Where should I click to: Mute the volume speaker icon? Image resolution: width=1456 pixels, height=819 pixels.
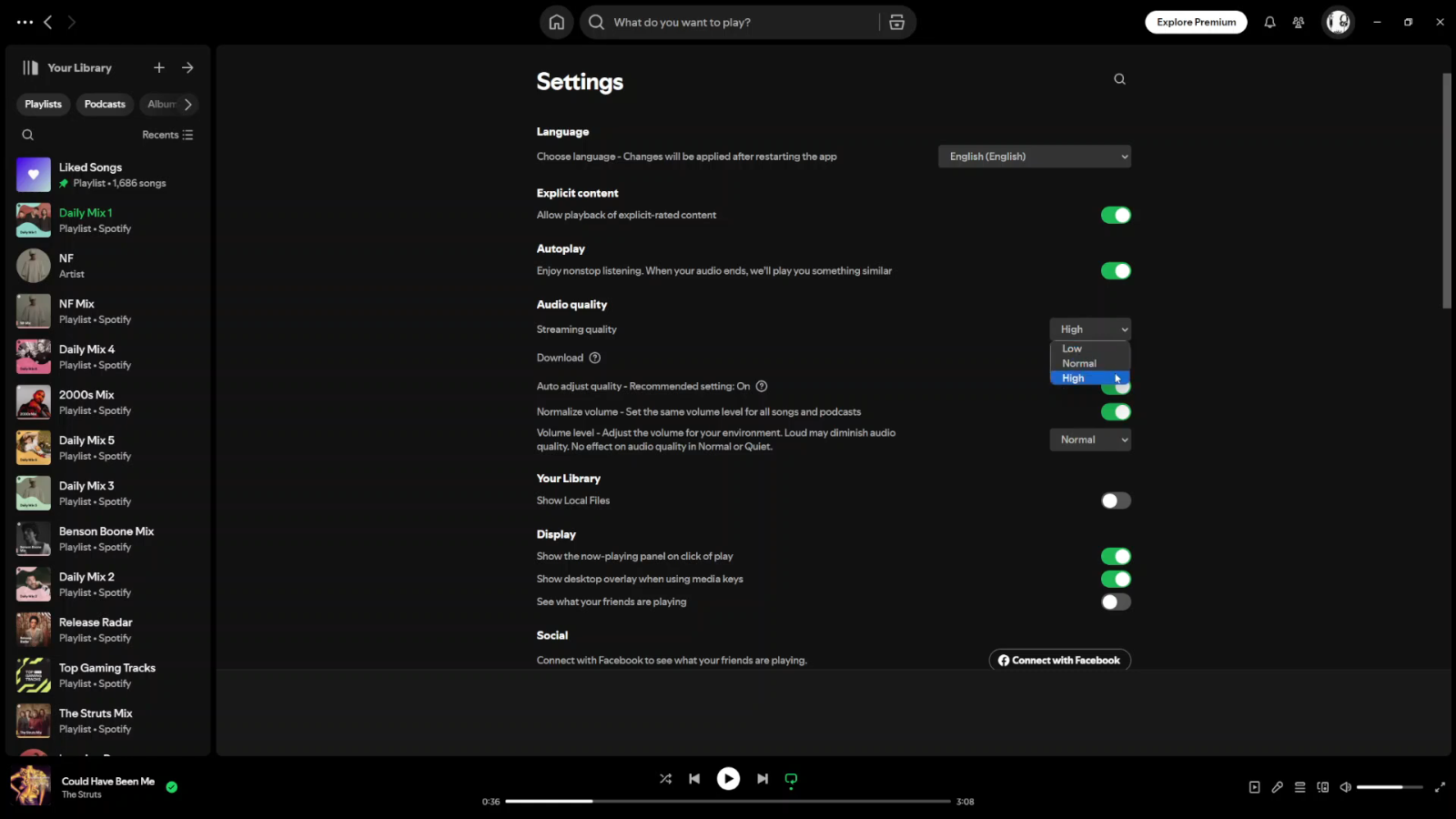pyautogui.click(x=1346, y=787)
